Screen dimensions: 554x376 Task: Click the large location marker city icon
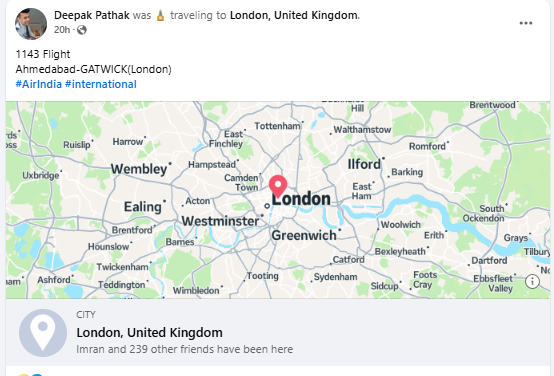click(43, 333)
